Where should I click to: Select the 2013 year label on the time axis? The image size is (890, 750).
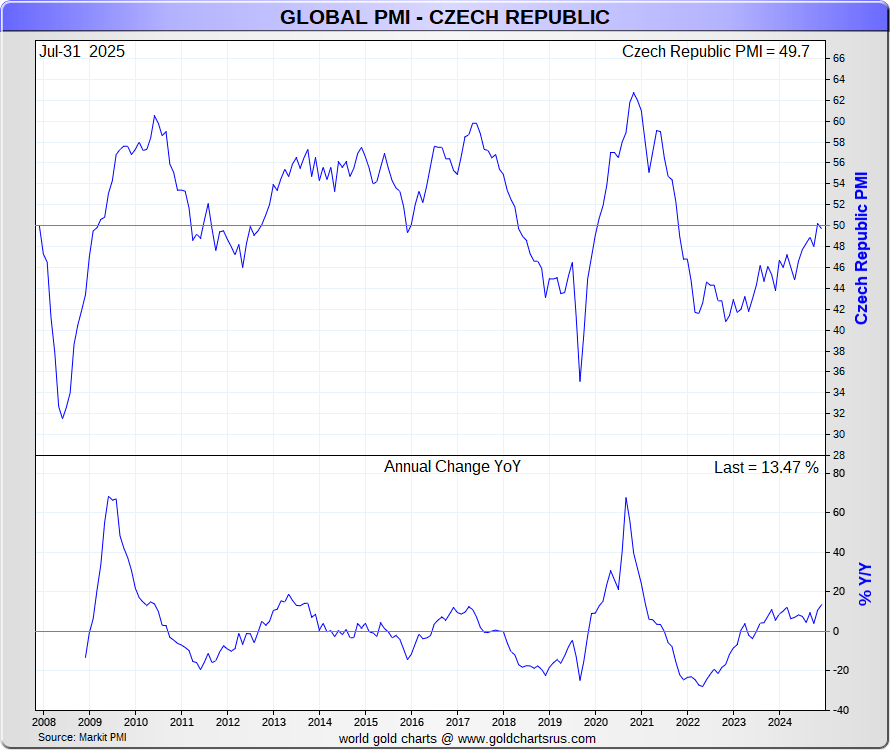[x=274, y=722]
